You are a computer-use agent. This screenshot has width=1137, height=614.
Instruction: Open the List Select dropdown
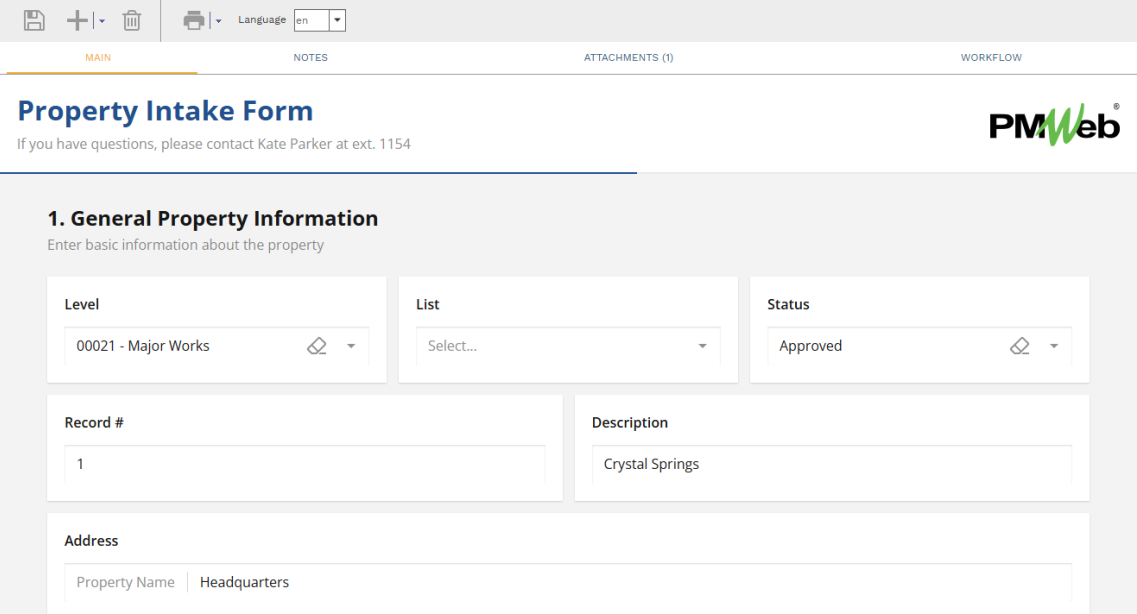(x=702, y=346)
